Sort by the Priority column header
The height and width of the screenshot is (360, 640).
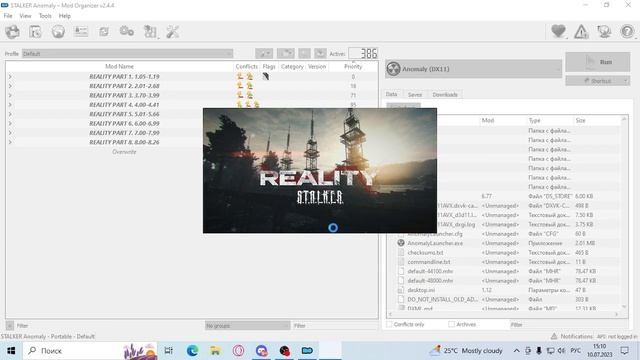(353, 66)
